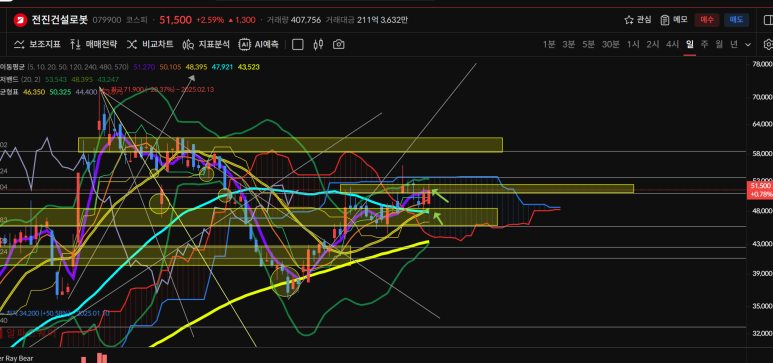Viewport: 773px width, 363px height.
Task: Click the red stock logo icon
Action: pos(20,20)
